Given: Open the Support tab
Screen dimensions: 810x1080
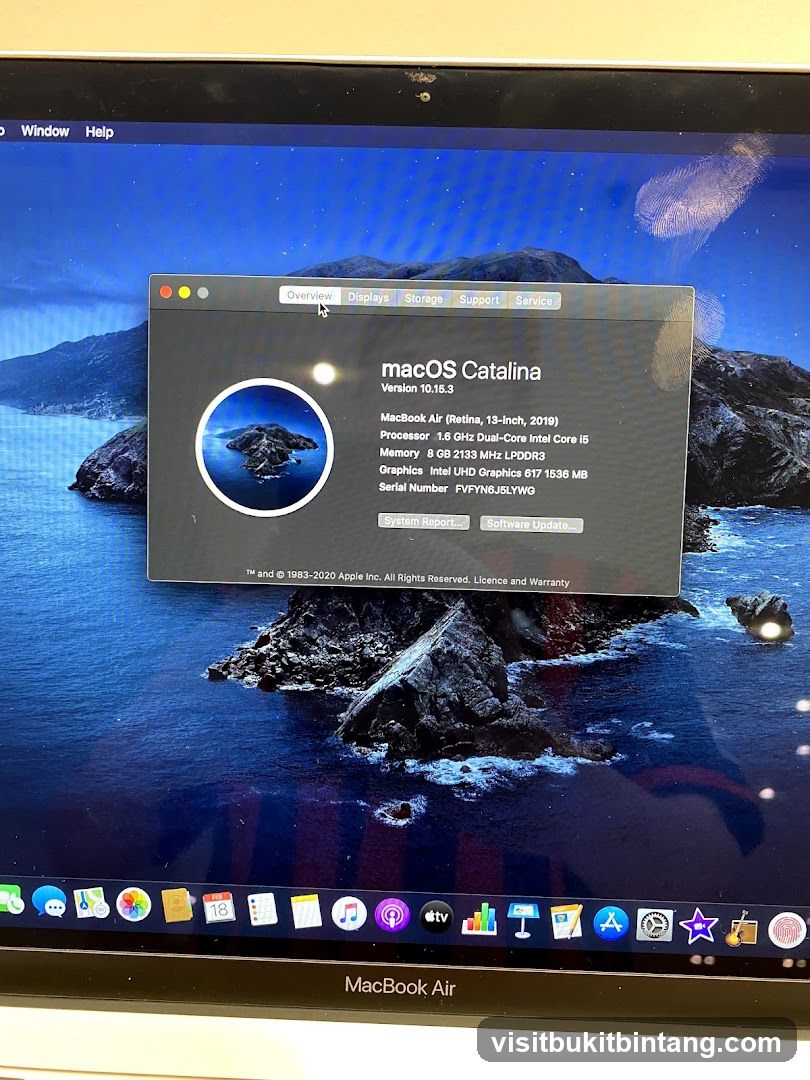Looking at the screenshot, I should (479, 300).
